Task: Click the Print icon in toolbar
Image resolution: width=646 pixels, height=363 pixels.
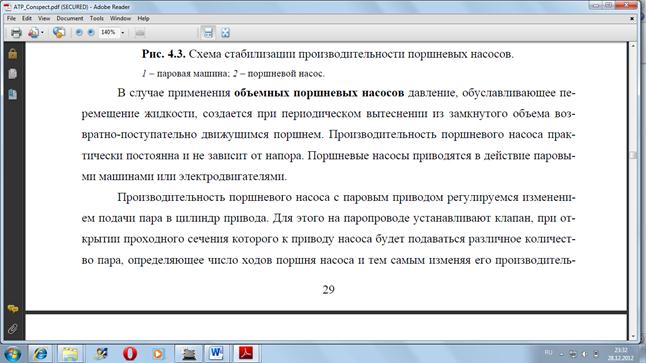Action: (x=16, y=33)
